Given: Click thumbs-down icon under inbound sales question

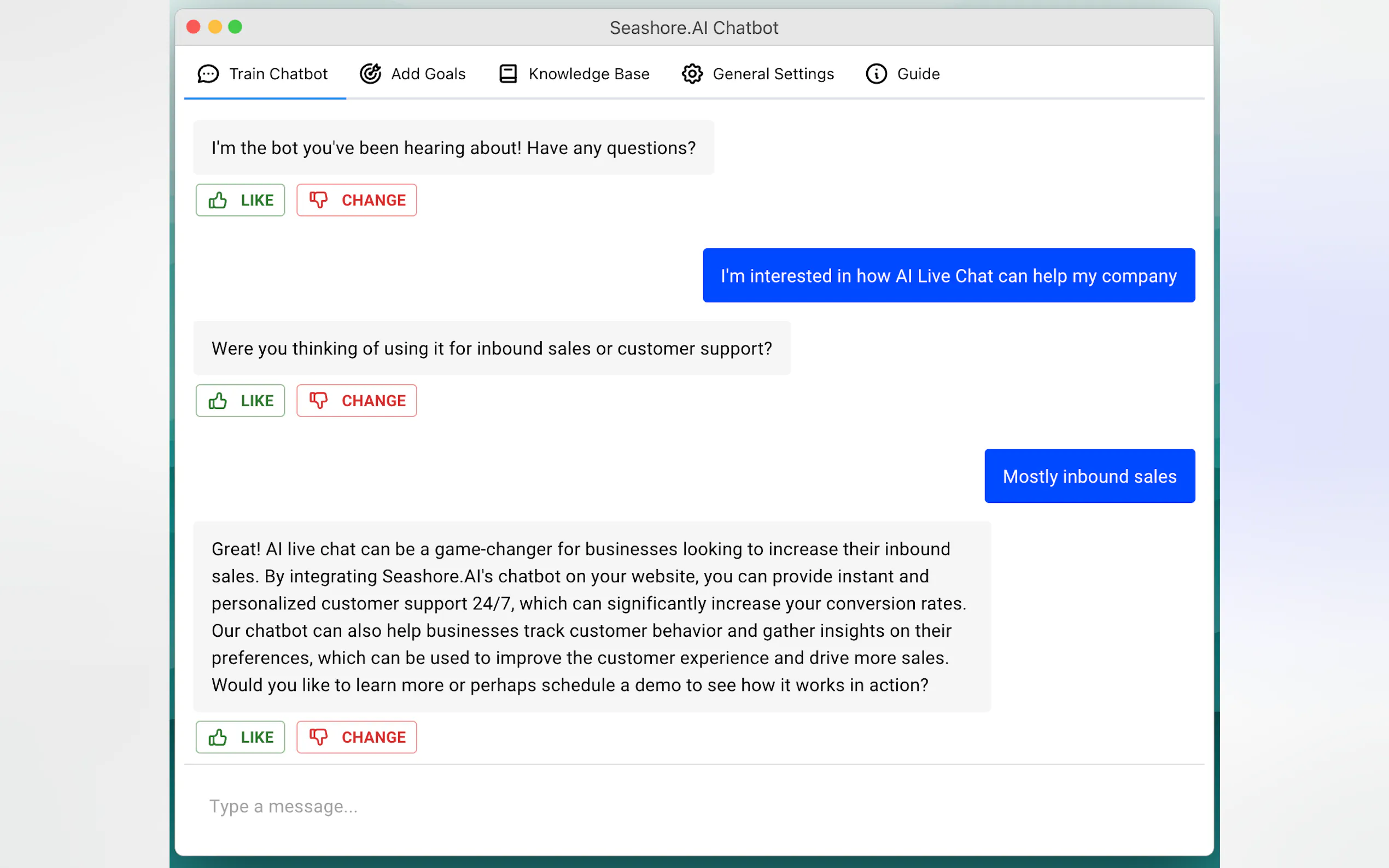Looking at the screenshot, I should [x=319, y=401].
